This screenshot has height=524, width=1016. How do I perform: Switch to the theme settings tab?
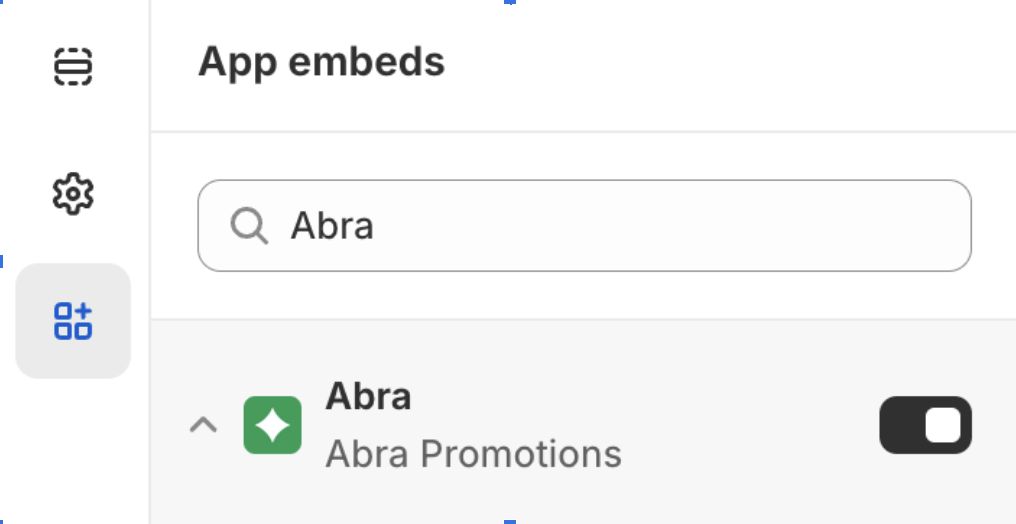[x=73, y=193]
